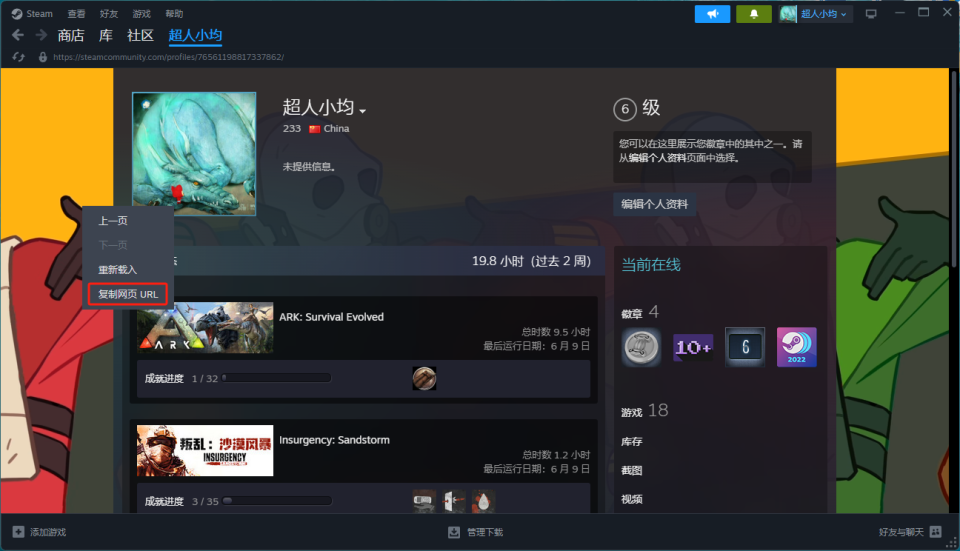This screenshot has width=960, height=551.
Task: Open the 库存 link
Action: (x=632, y=441)
